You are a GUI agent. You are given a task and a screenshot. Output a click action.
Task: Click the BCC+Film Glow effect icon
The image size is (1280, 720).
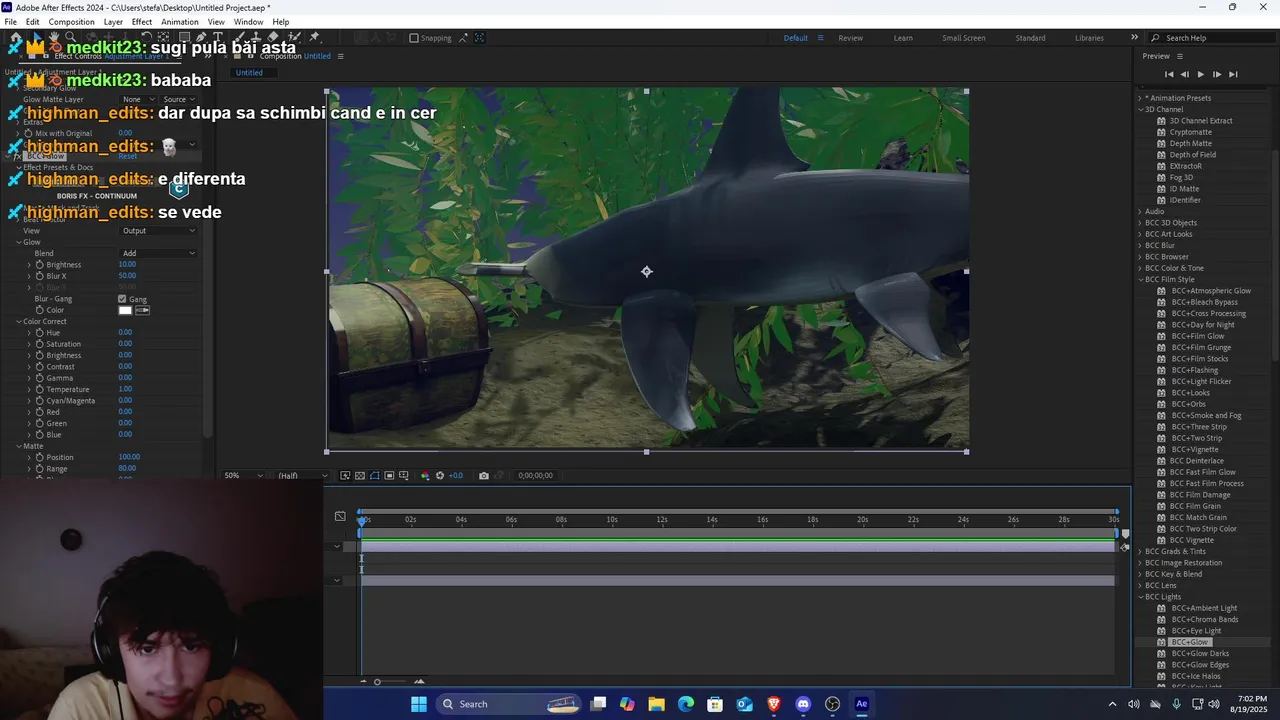tap(1162, 336)
